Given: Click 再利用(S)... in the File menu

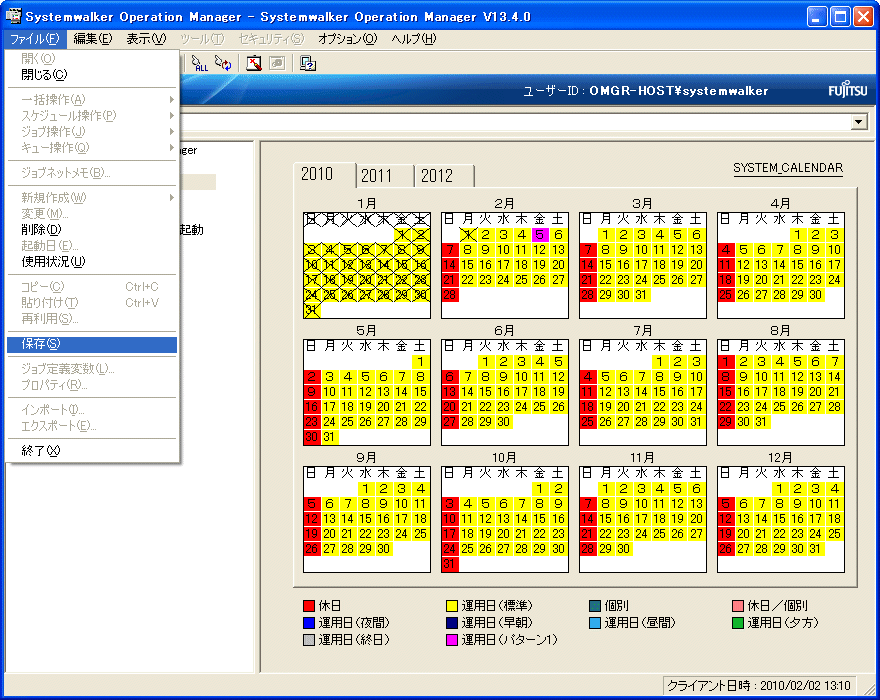Looking at the screenshot, I should pyautogui.click(x=92, y=319).
